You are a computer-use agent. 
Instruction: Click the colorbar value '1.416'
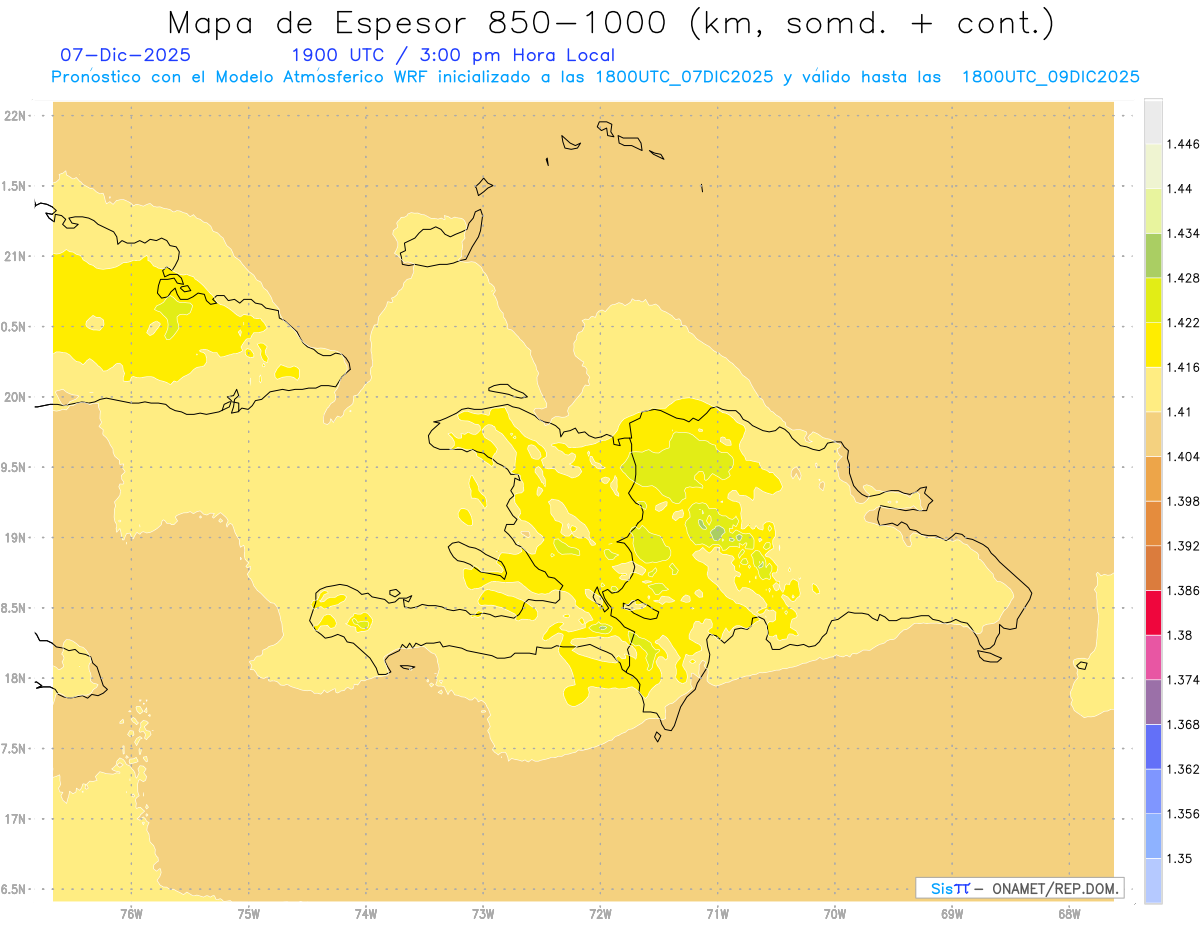[1182, 367]
